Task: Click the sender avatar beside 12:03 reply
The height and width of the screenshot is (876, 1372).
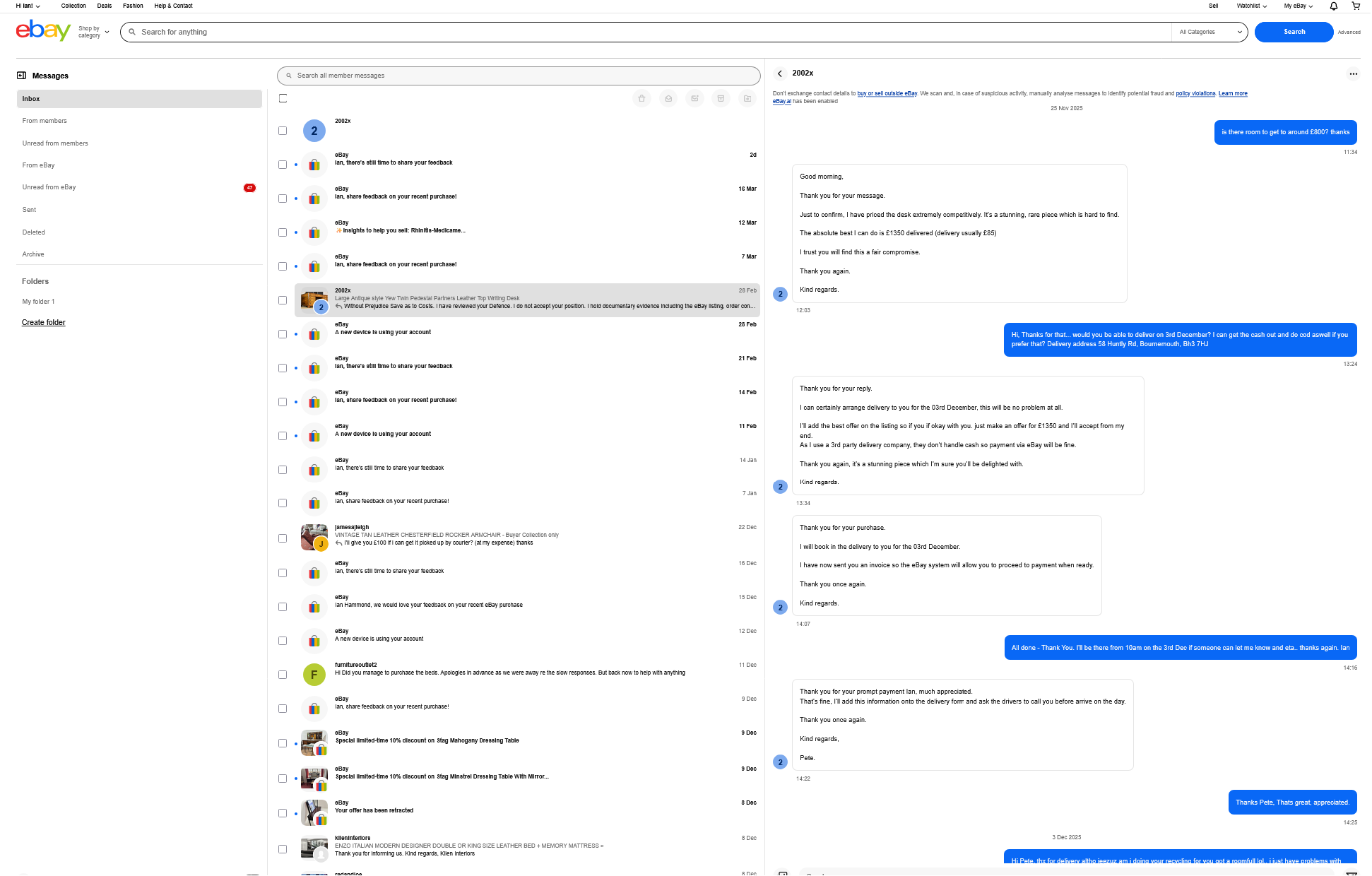Action: pyautogui.click(x=780, y=294)
